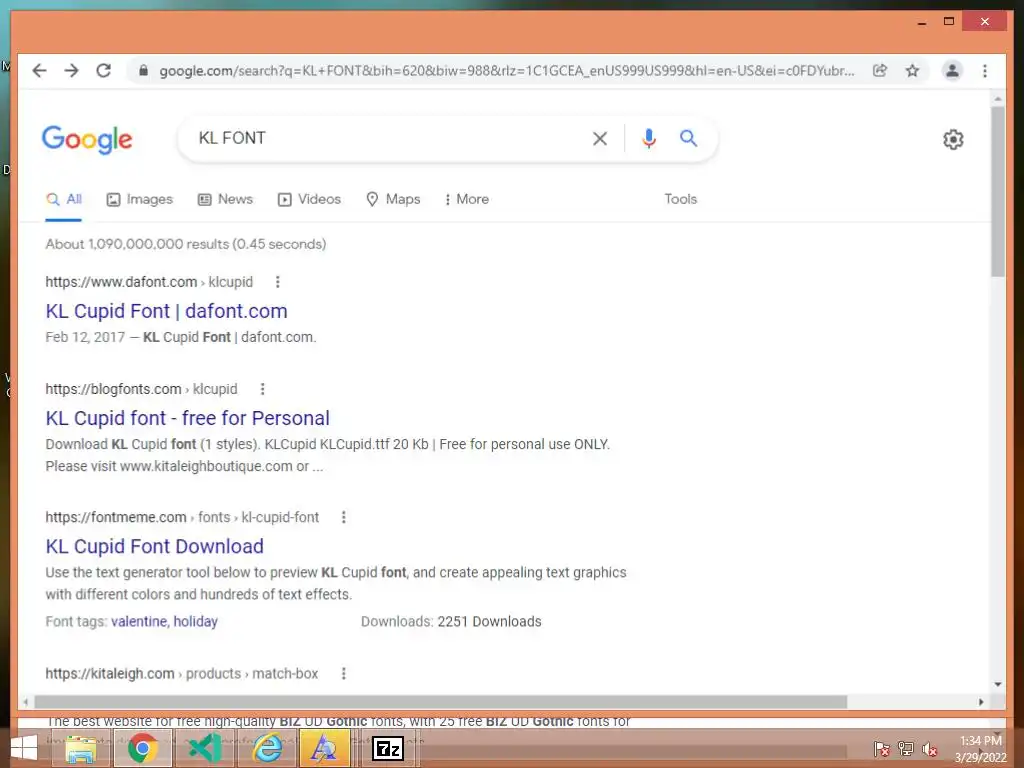Open Chrome's three-dot menu
The image size is (1024, 768).
(x=985, y=71)
